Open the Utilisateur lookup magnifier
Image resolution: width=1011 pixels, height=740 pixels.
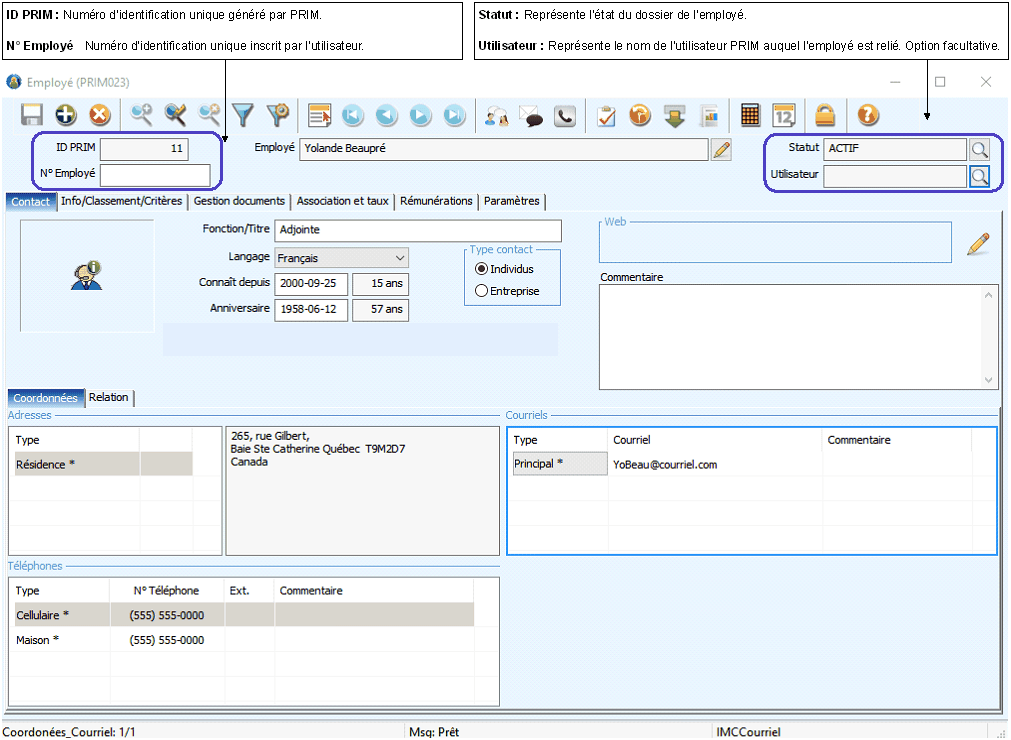tap(979, 176)
